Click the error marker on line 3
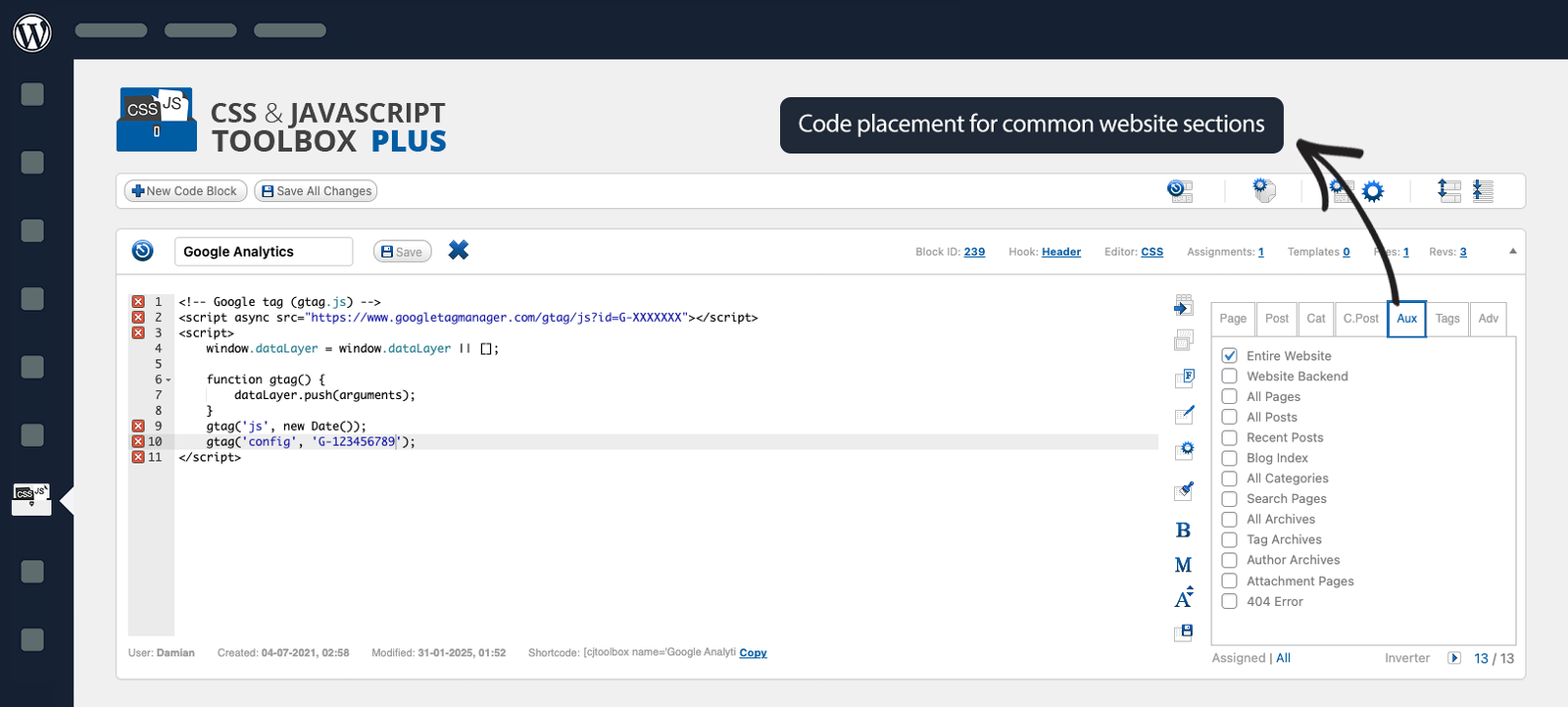The image size is (1568, 707). (x=138, y=333)
